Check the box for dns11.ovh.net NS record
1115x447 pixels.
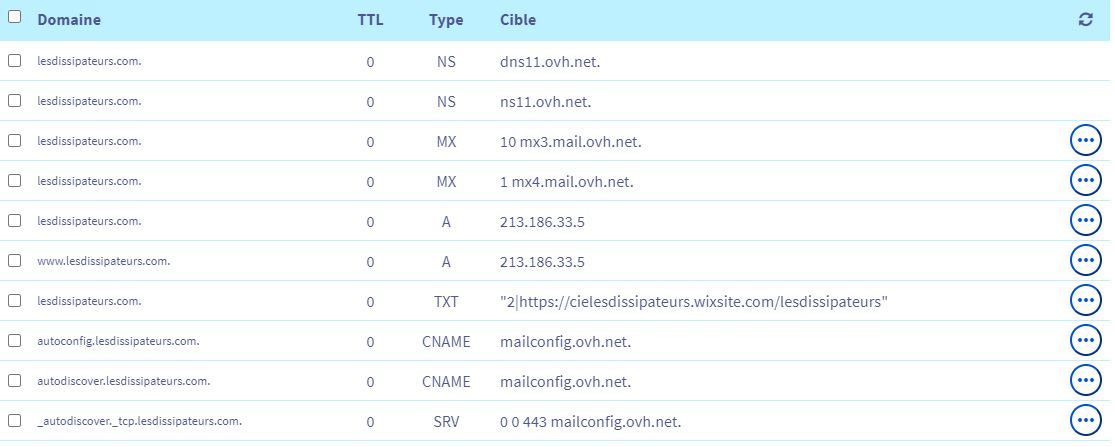[x=15, y=61]
